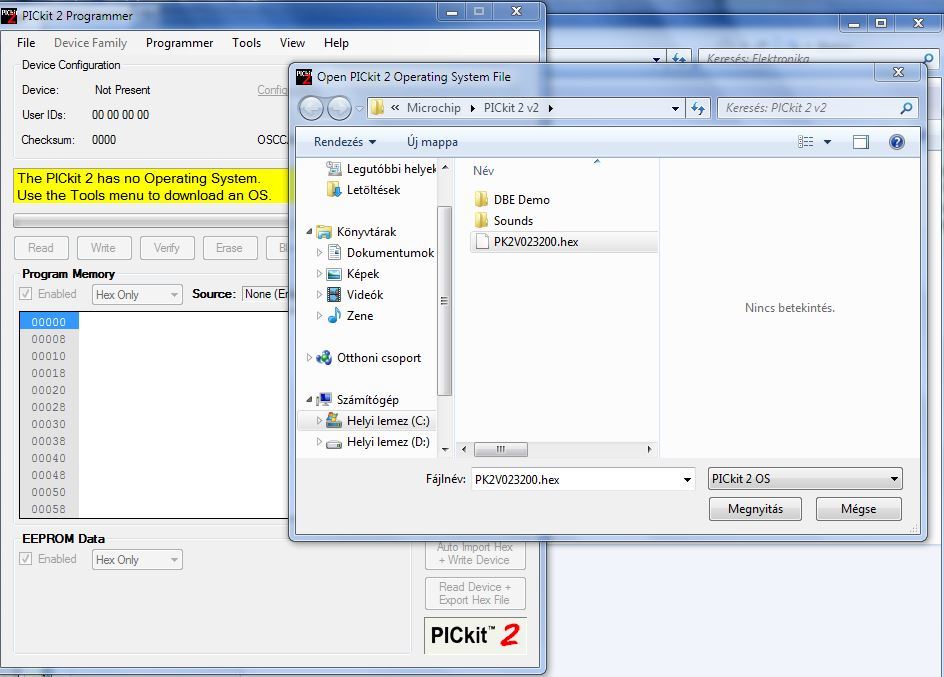The width and height of the screenshot is (944, 677).
Task: Select Dokumentumok library
Action: 380,253
